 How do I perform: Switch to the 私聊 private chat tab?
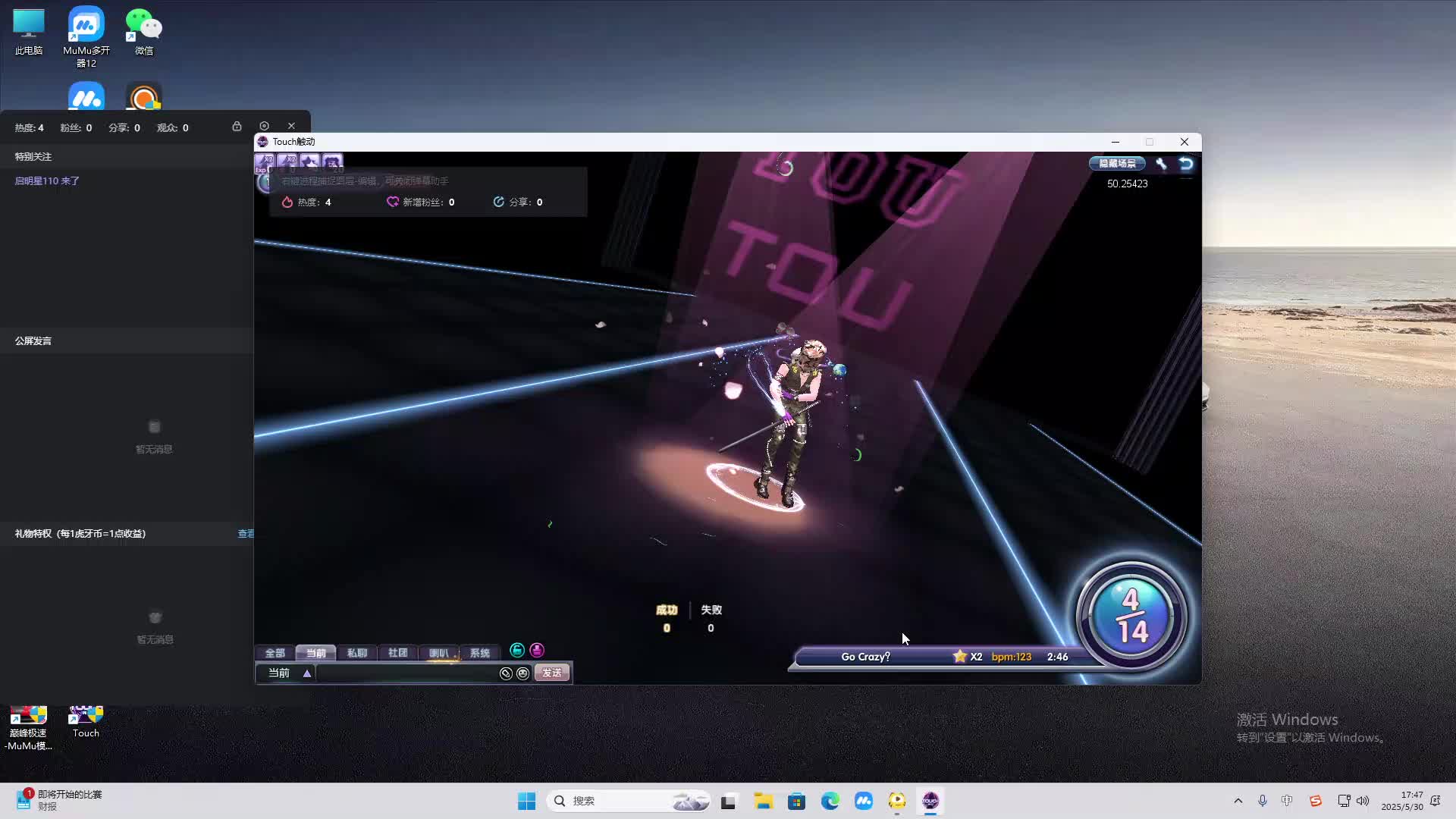(x=356, y=653)
